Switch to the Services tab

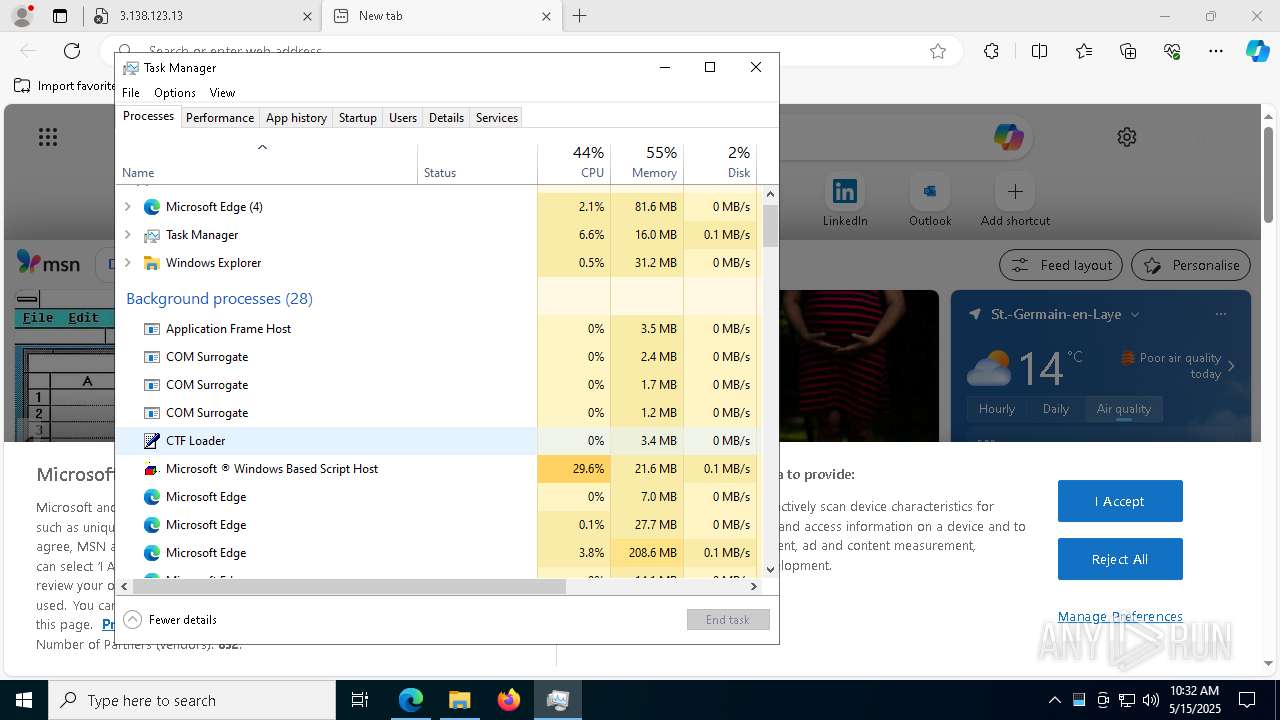[x=497, y=118]
